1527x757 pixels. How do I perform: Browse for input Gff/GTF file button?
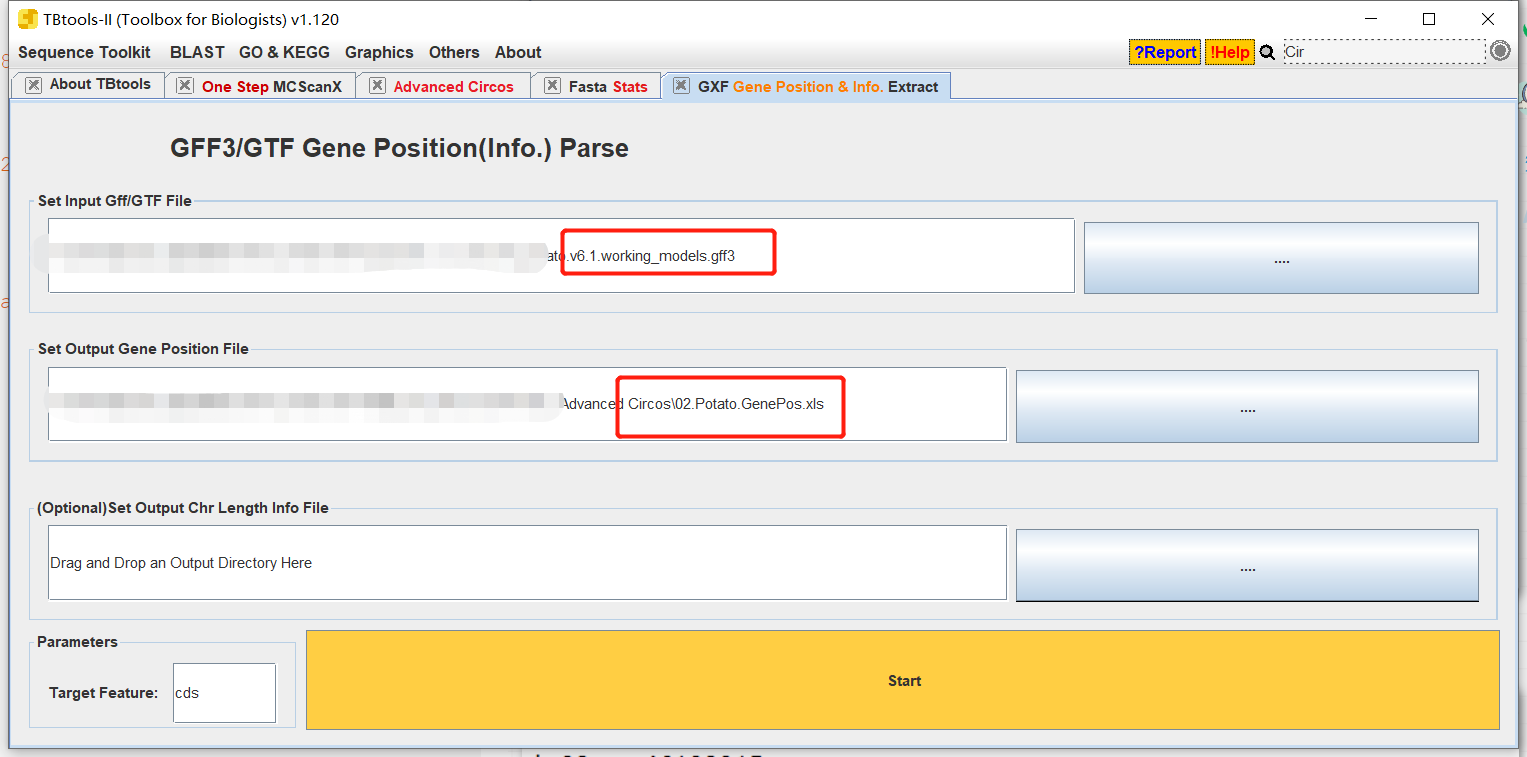click(x=1281, y=258)
